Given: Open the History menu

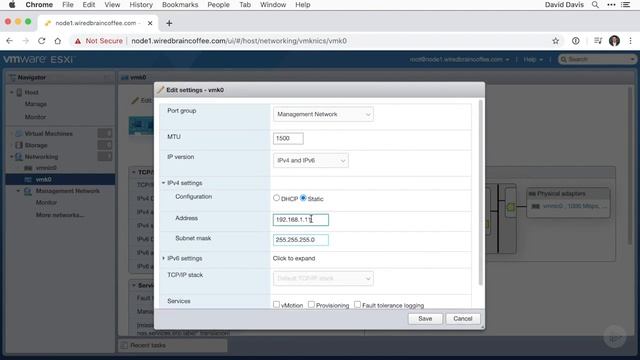Looking at the screenshot, I should [141, 4].
